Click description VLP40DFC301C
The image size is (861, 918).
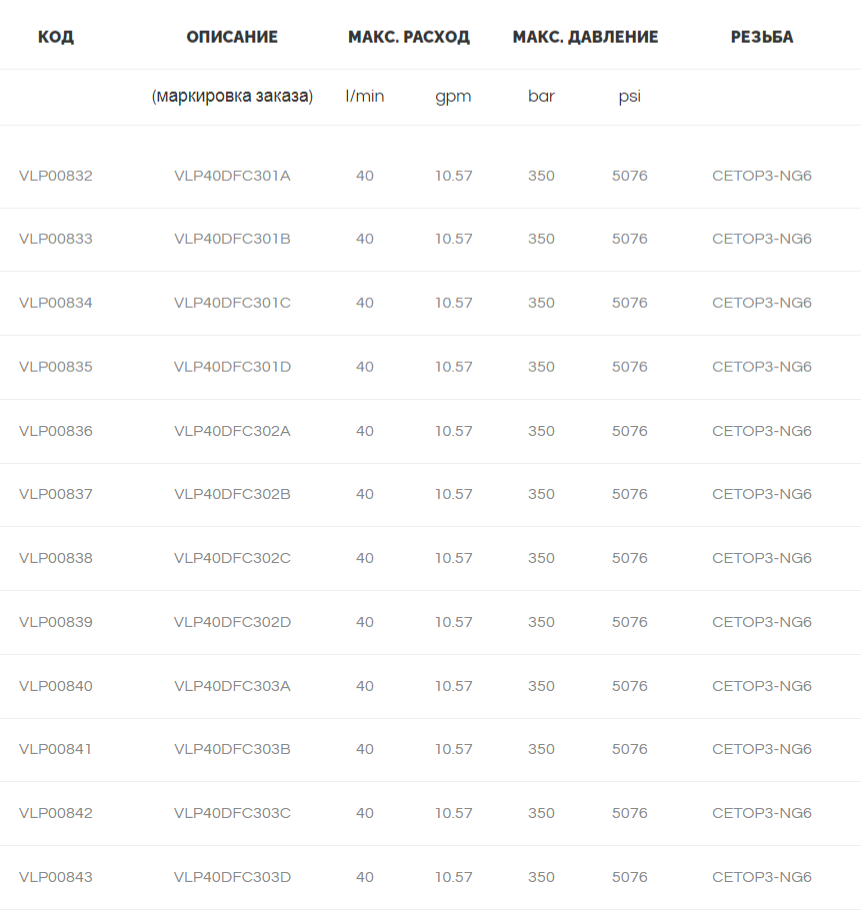pyautogui.click(x=232, y=303)
